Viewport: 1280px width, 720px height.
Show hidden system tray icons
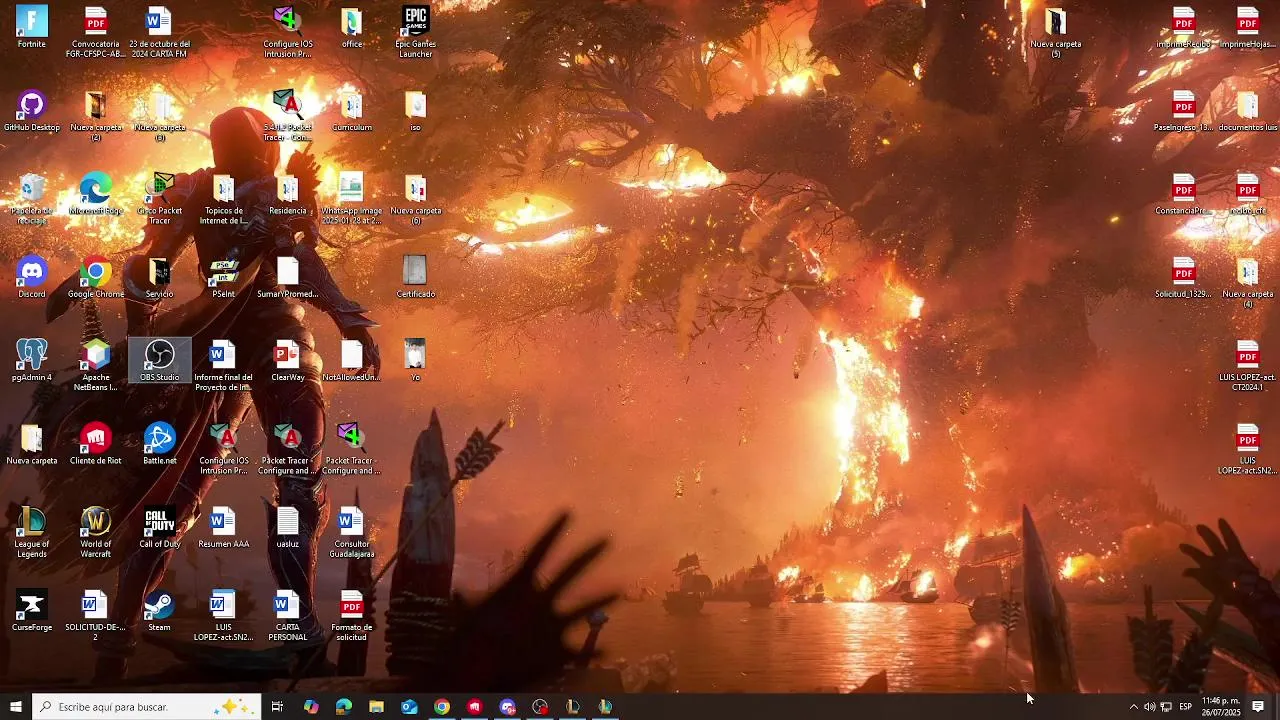pos(1133,707)
